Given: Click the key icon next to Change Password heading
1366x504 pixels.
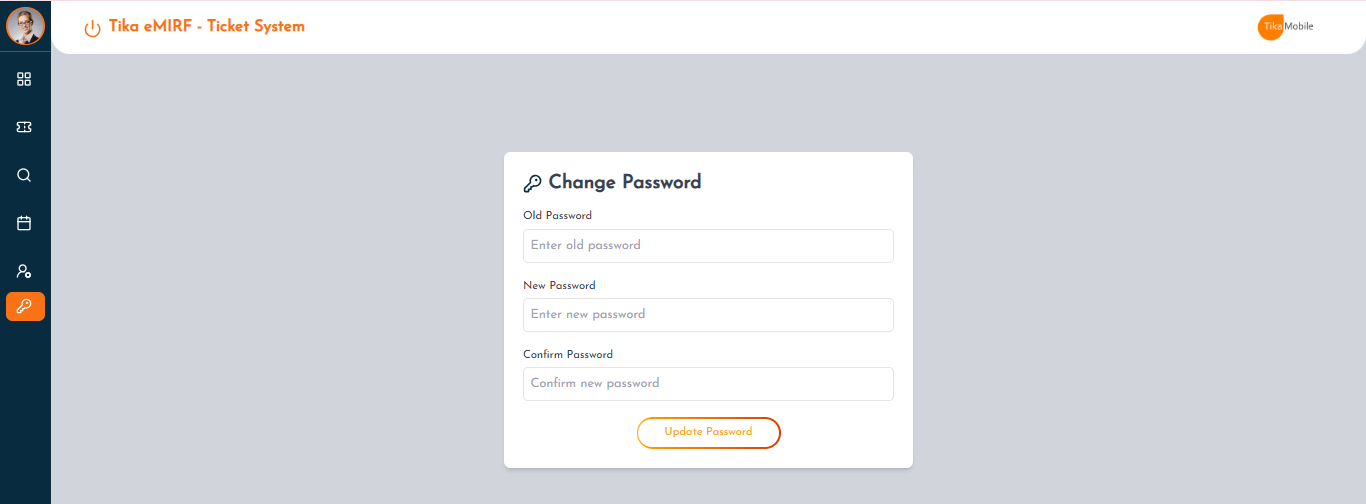Looking at the screenshot, I should 533,183.
